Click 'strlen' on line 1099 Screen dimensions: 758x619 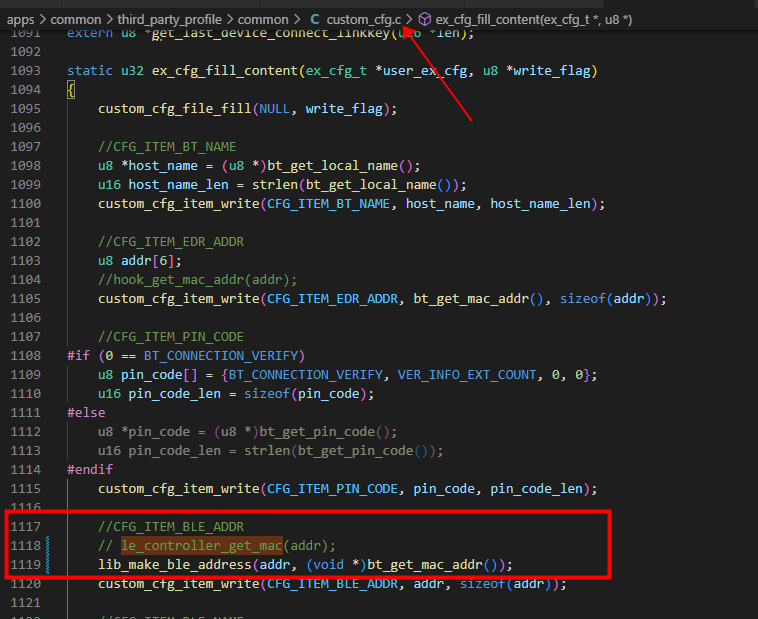(275, 185)
